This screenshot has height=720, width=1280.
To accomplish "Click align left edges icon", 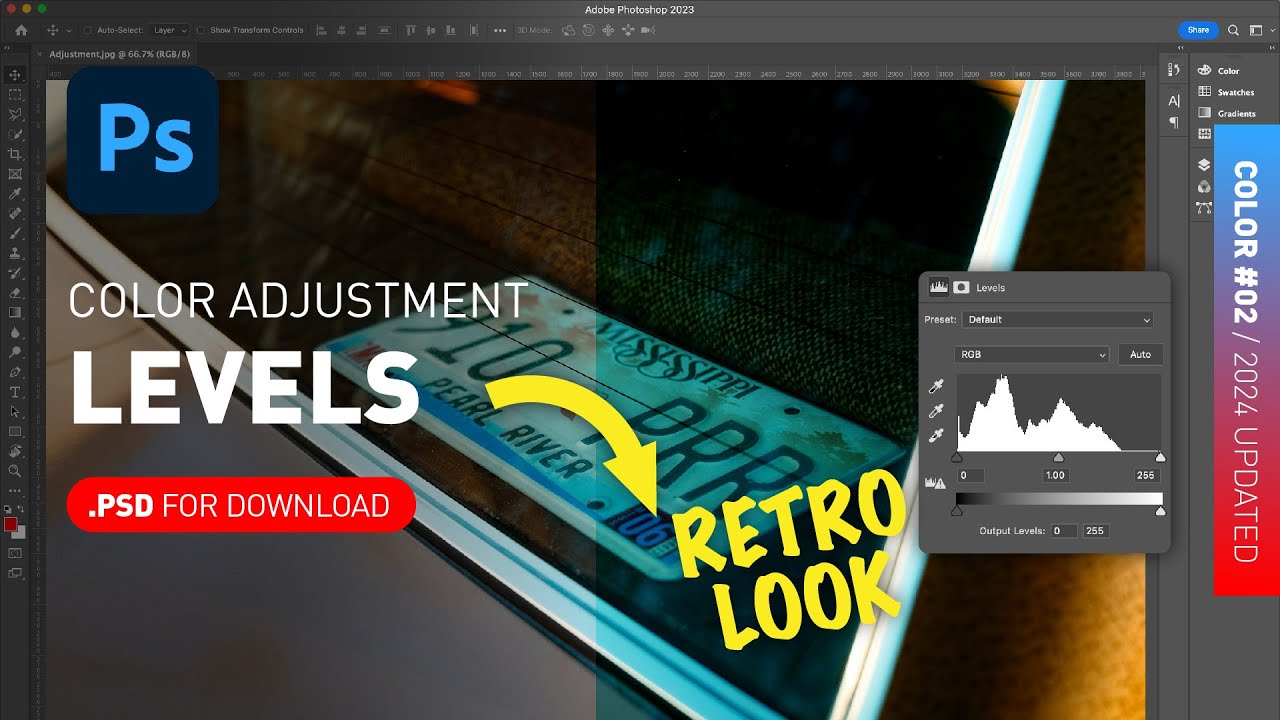I will 321,30.
